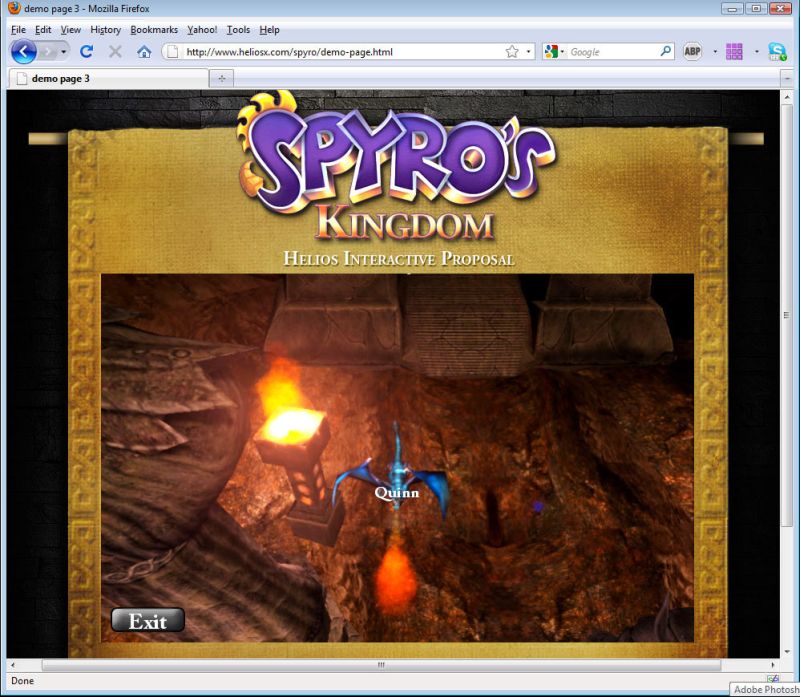Select the "demo page 3" tab

pyautogui.click(x=109, y=79)
